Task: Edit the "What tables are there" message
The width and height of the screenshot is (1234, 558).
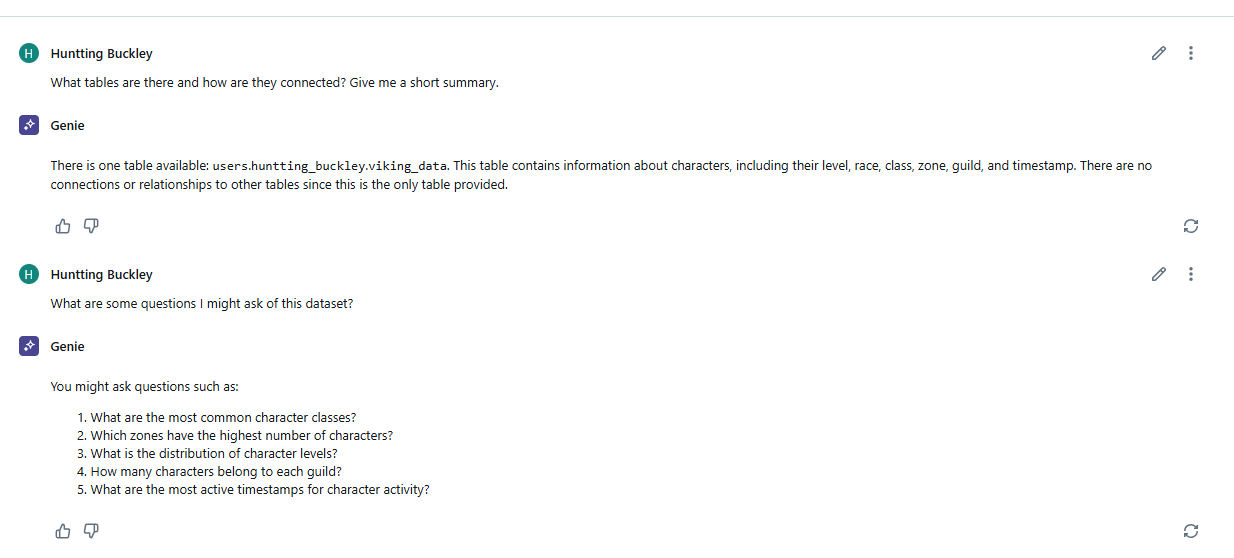Action: 1159,53
